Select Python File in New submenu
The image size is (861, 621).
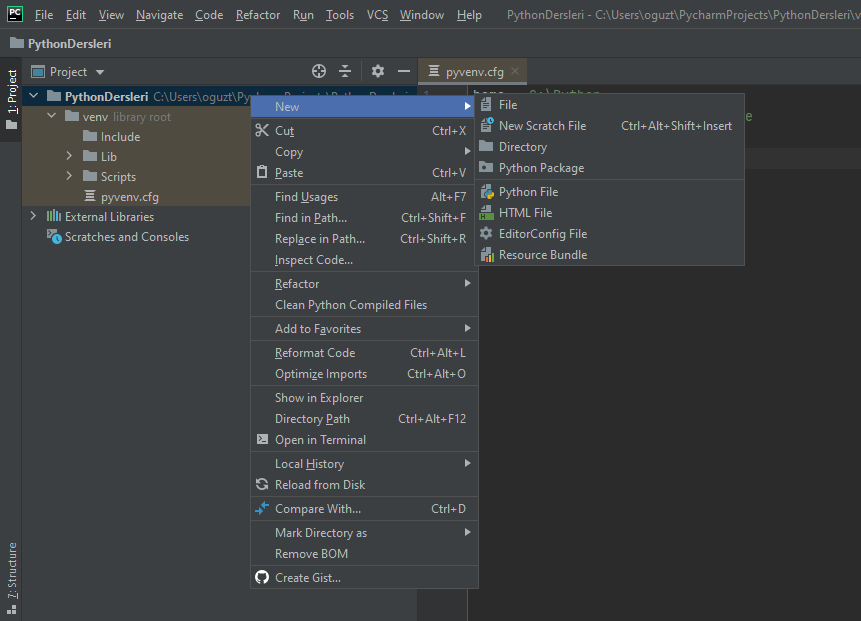(x=610, y=192)
